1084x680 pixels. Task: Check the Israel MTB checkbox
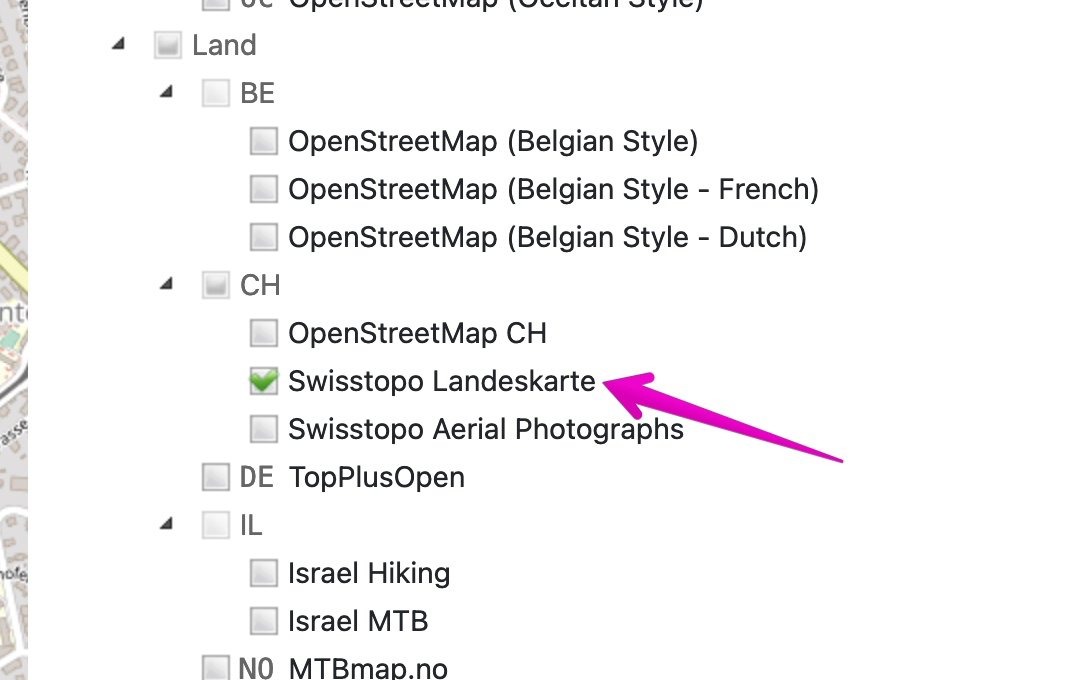click(263, 621)
